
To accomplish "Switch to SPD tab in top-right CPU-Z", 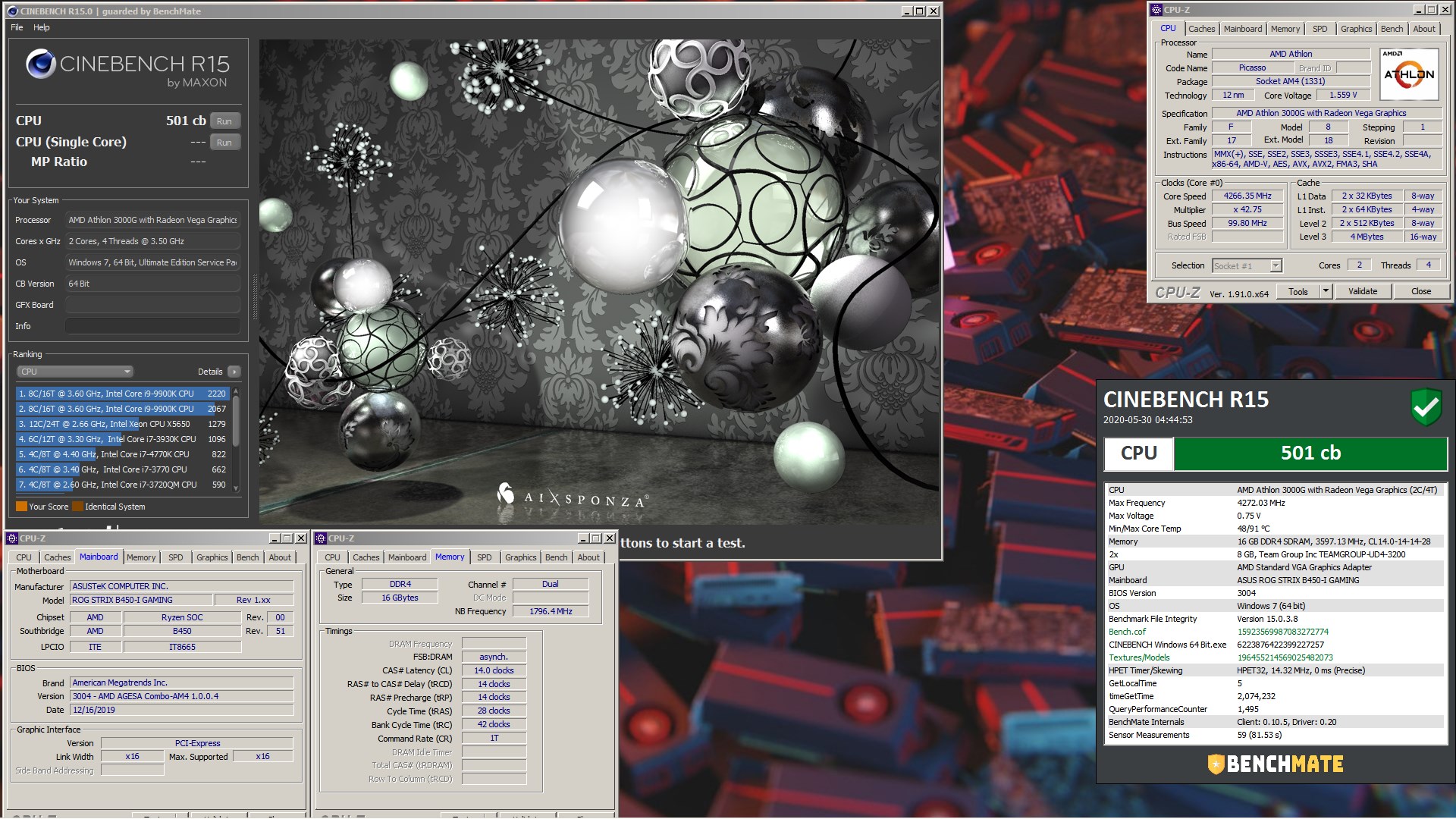I will pyautogui.click(x=1320, y=29).
